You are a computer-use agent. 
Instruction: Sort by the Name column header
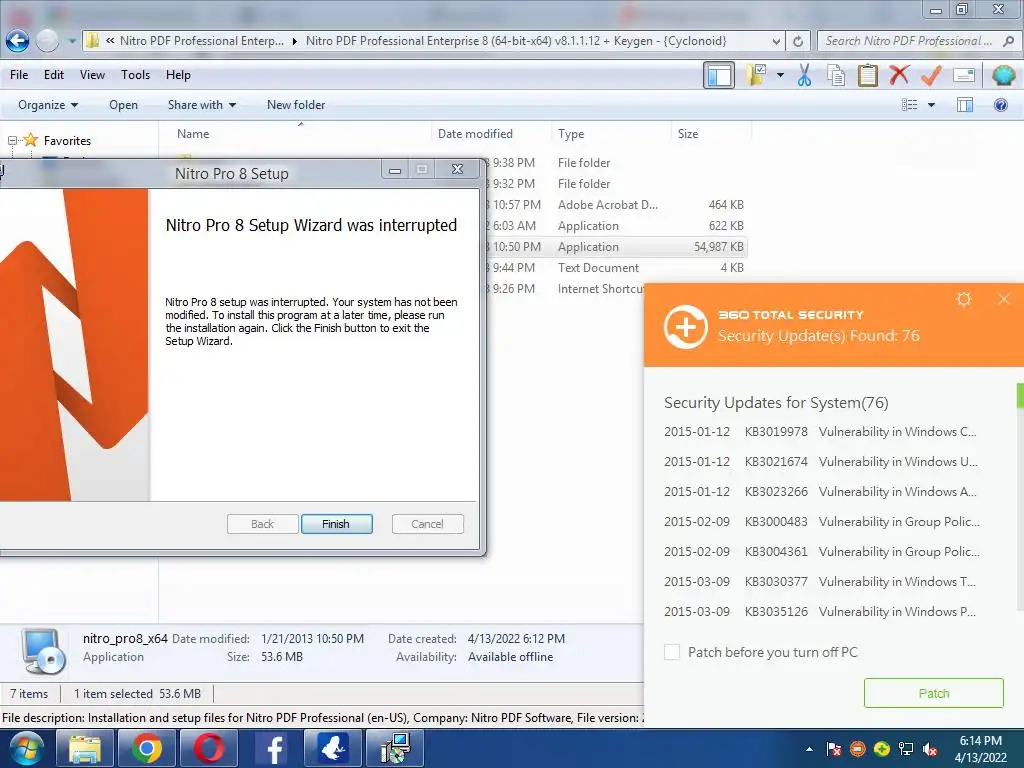pyautogui.click(x=193, y=134)
